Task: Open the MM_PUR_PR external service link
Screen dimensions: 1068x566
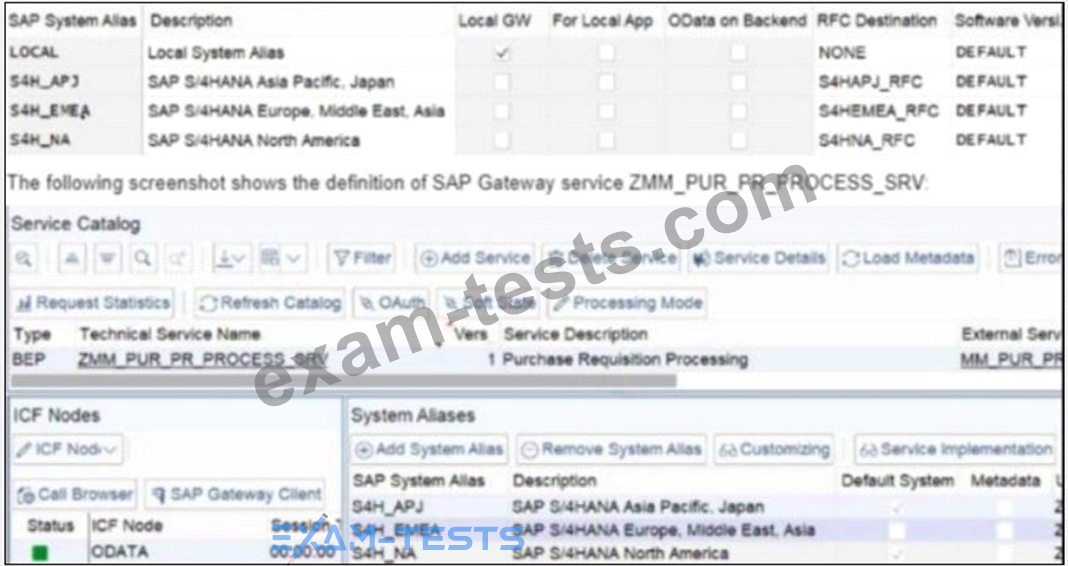Action: 1011,360
